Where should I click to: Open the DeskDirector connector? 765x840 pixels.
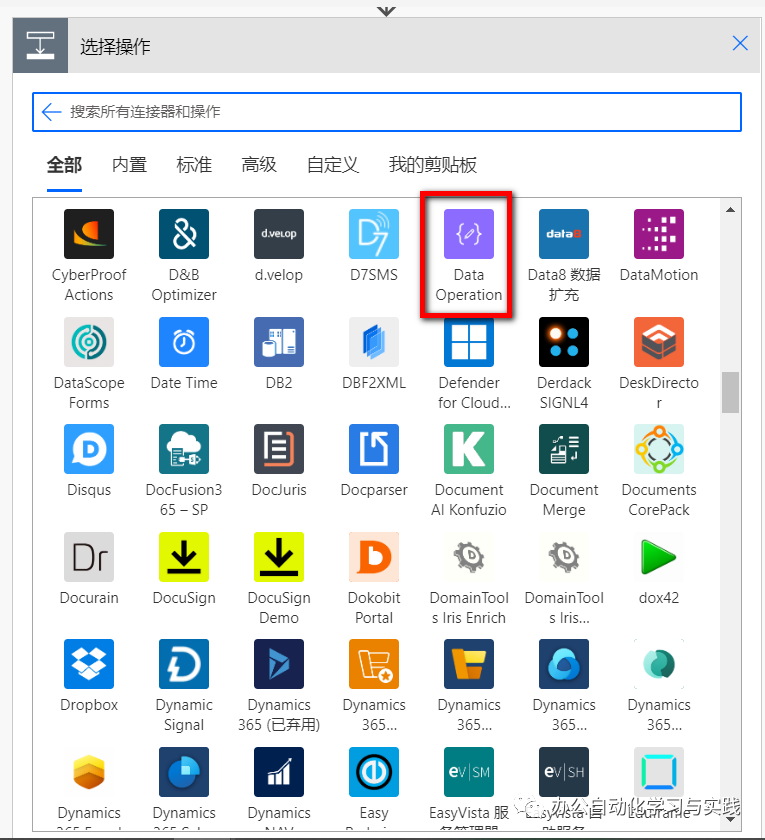(x=659, y=342)
